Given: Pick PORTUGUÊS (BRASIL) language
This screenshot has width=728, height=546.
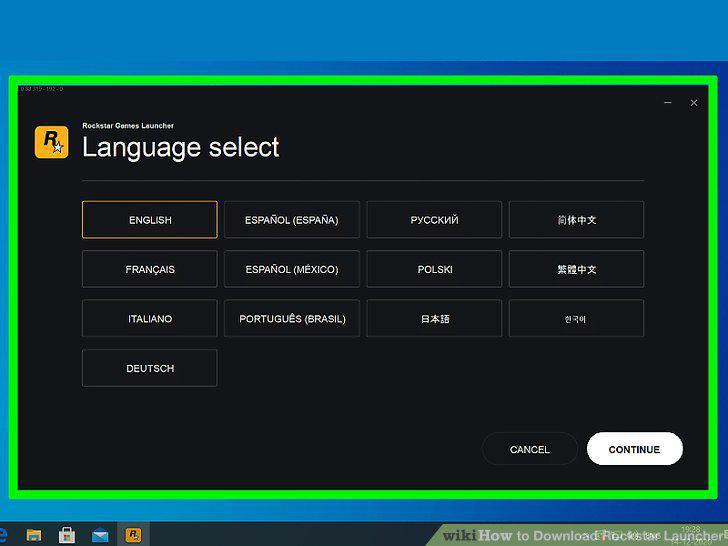Looking at the screenshot, I should 292,318.
